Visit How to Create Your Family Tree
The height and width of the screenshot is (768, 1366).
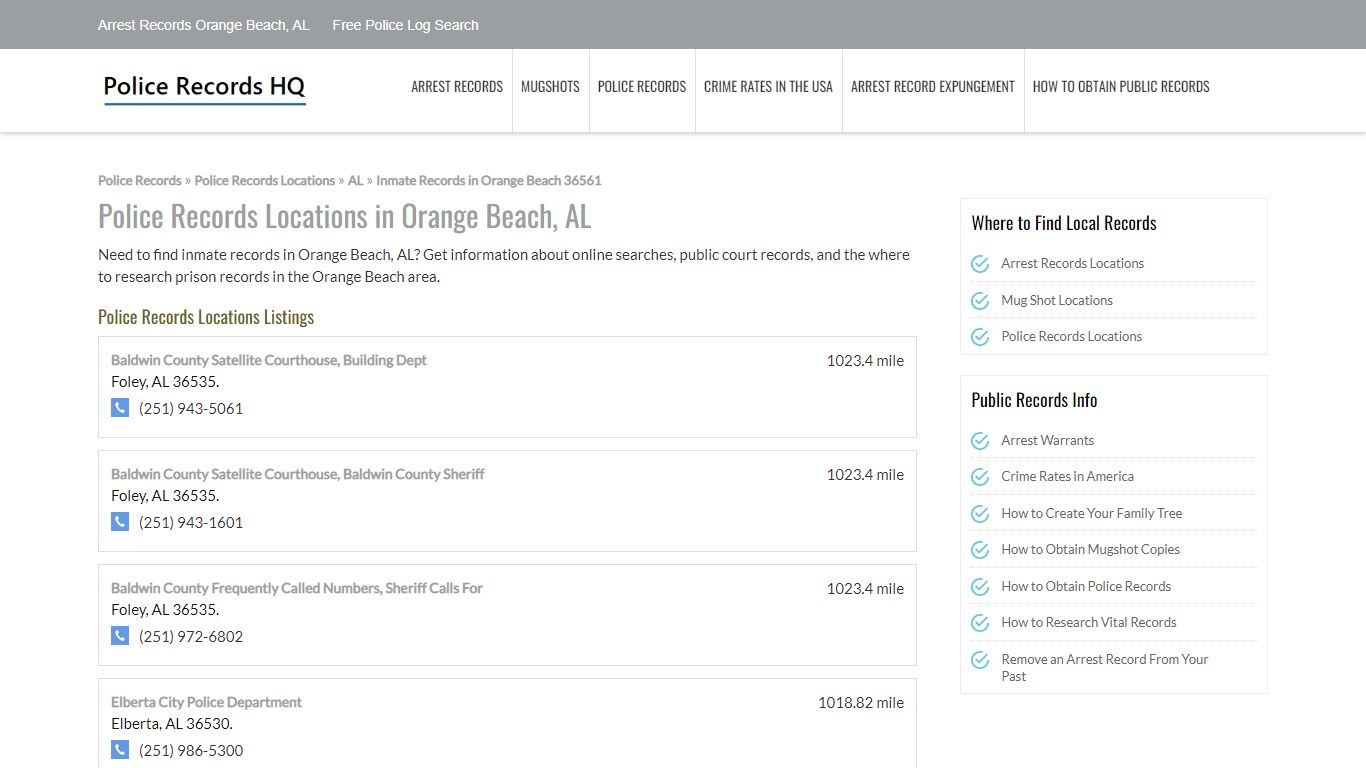[1092, 513]
